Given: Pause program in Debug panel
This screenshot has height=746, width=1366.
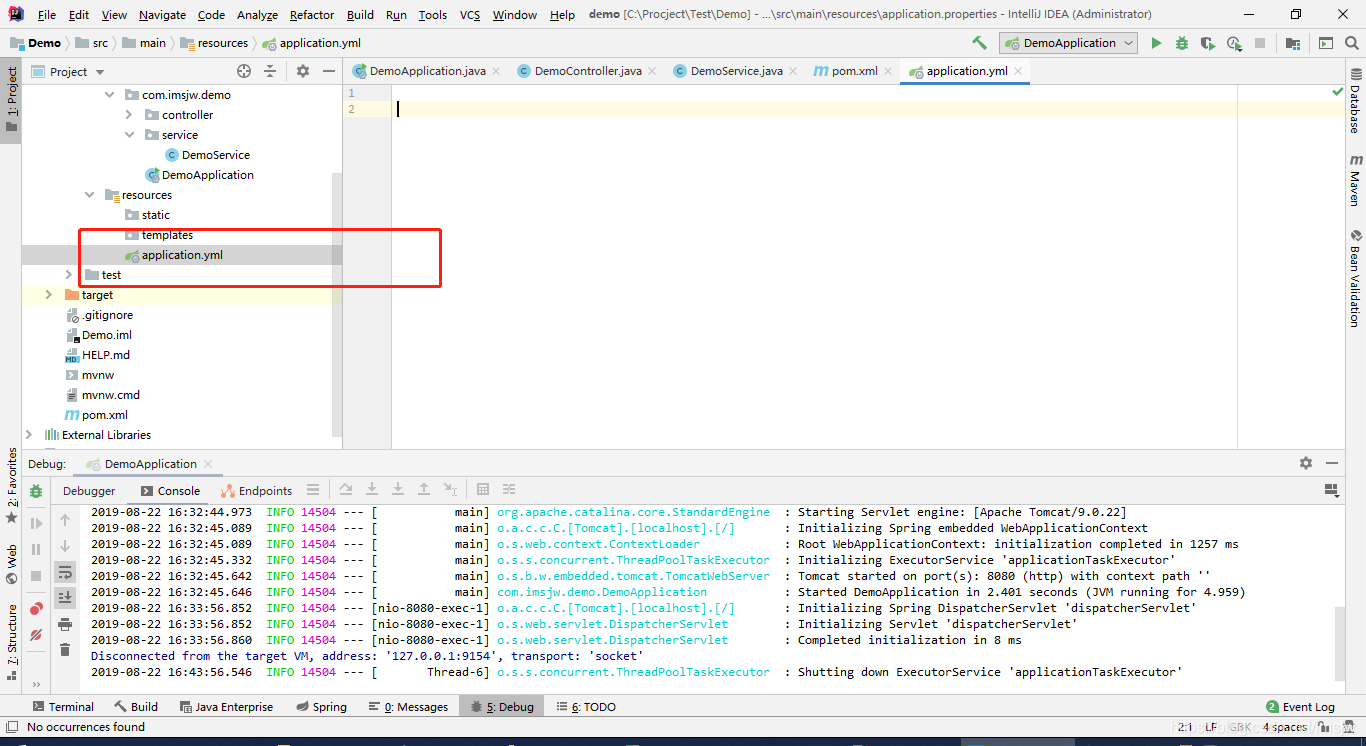Looking at the screenshot, I should pyautogui.click(x=36, y=549).
